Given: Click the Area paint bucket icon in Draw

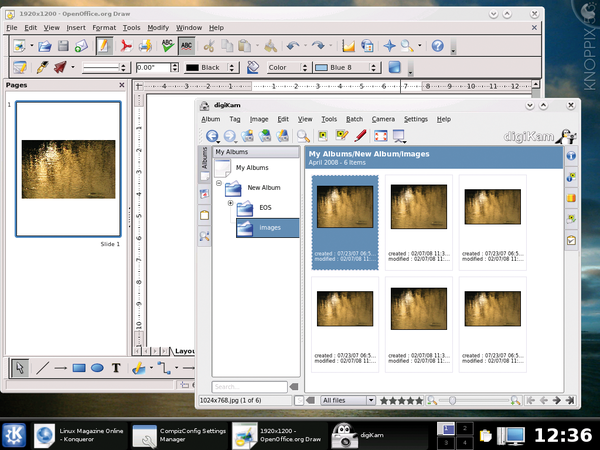Looking at the screenshot, I should (x=253, y=67).
